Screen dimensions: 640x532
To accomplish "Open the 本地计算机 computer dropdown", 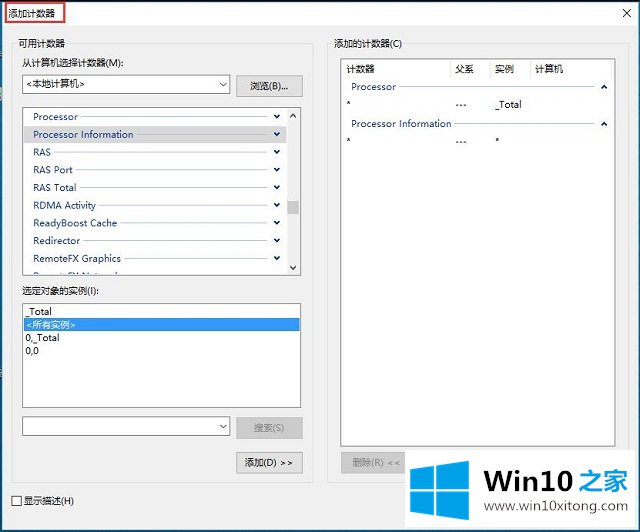I will (x=223, y=85).
